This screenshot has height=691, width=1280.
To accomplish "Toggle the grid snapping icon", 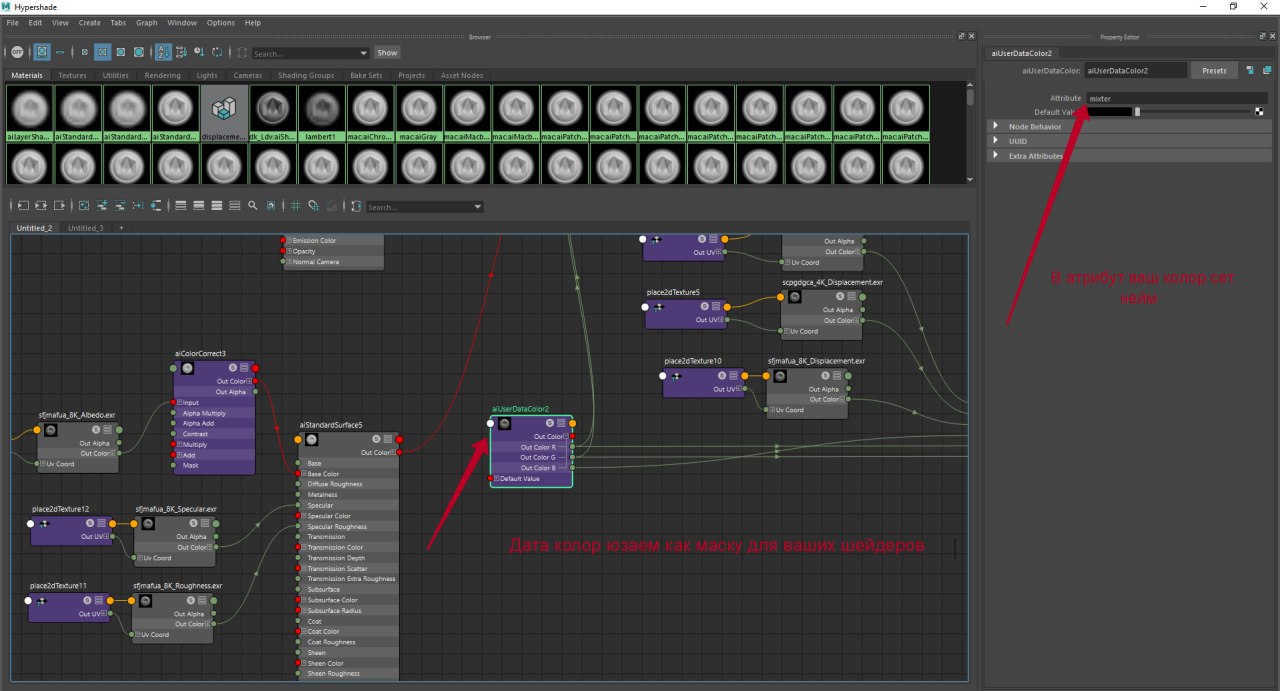I will click(x=313, y=206).
